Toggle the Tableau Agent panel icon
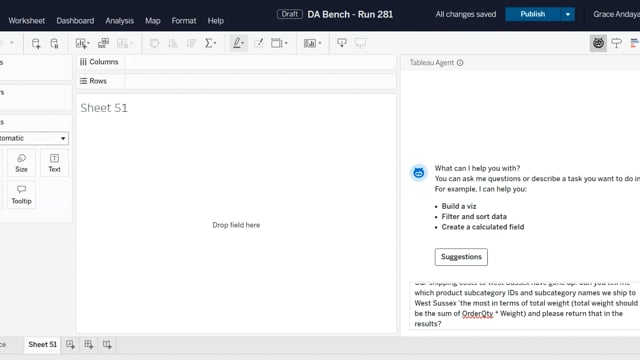640x360 pixels. [598, 43]
